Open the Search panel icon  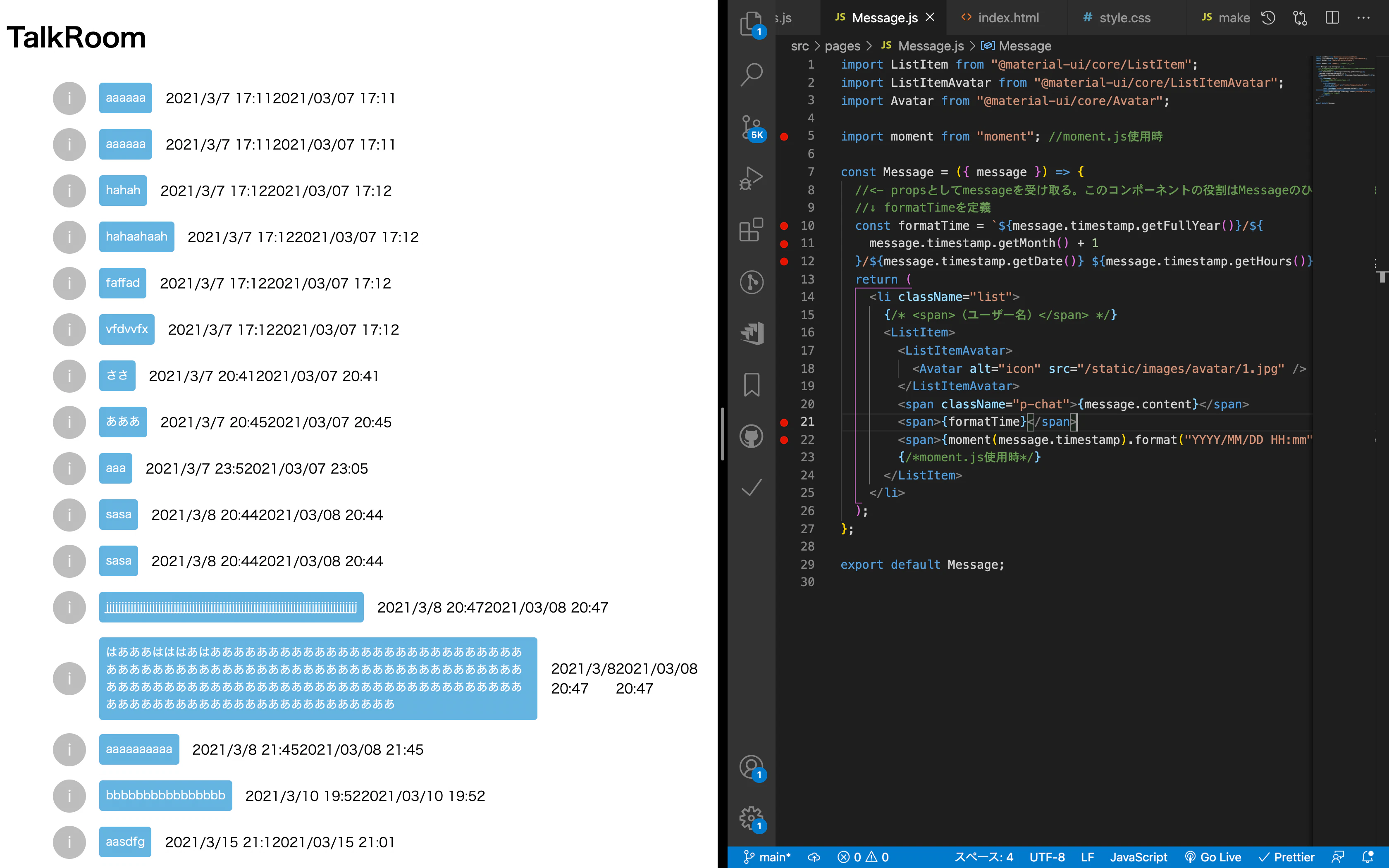coord(751,75)
